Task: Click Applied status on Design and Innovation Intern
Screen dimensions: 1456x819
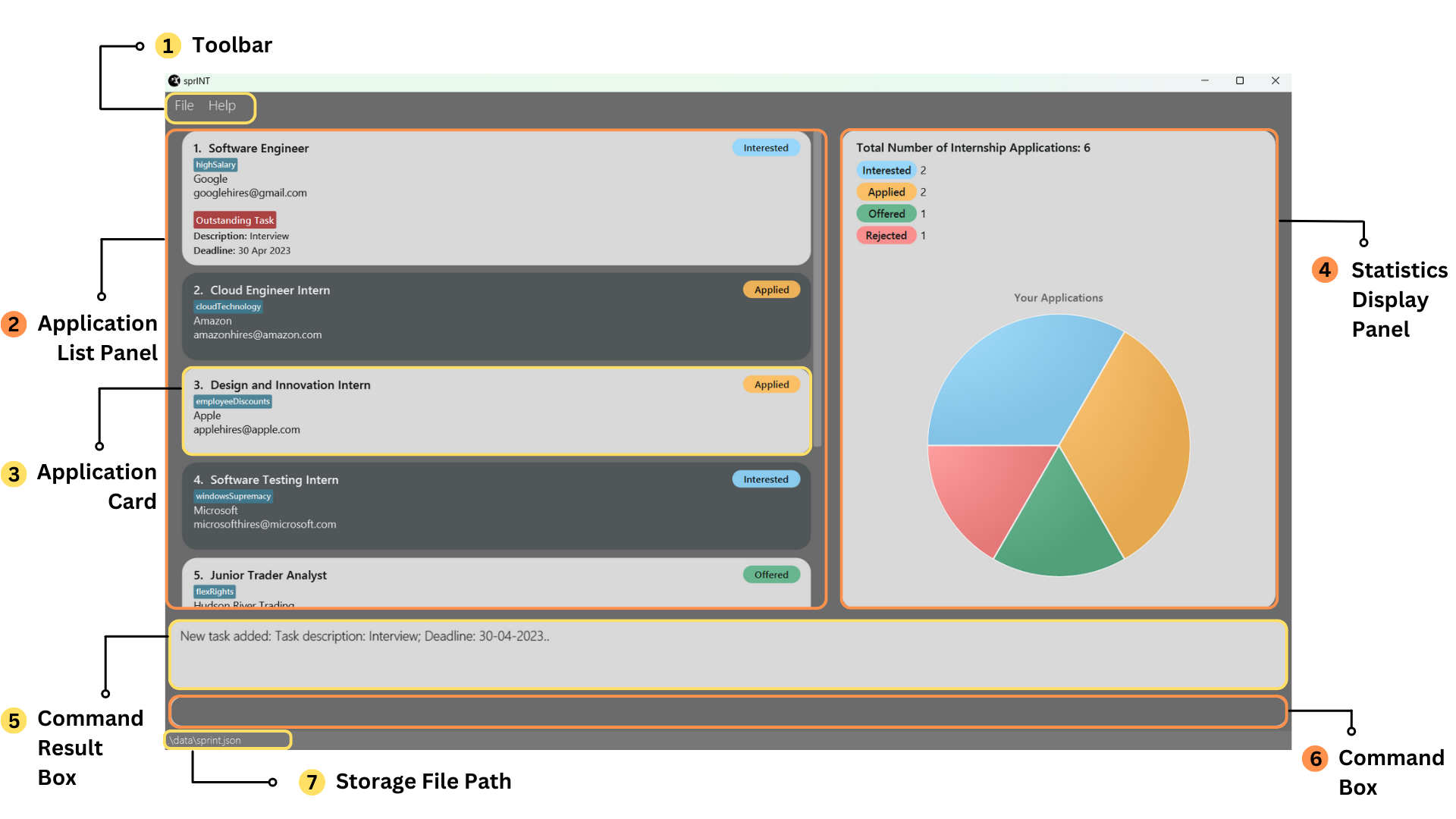Action: pos(771,384)
